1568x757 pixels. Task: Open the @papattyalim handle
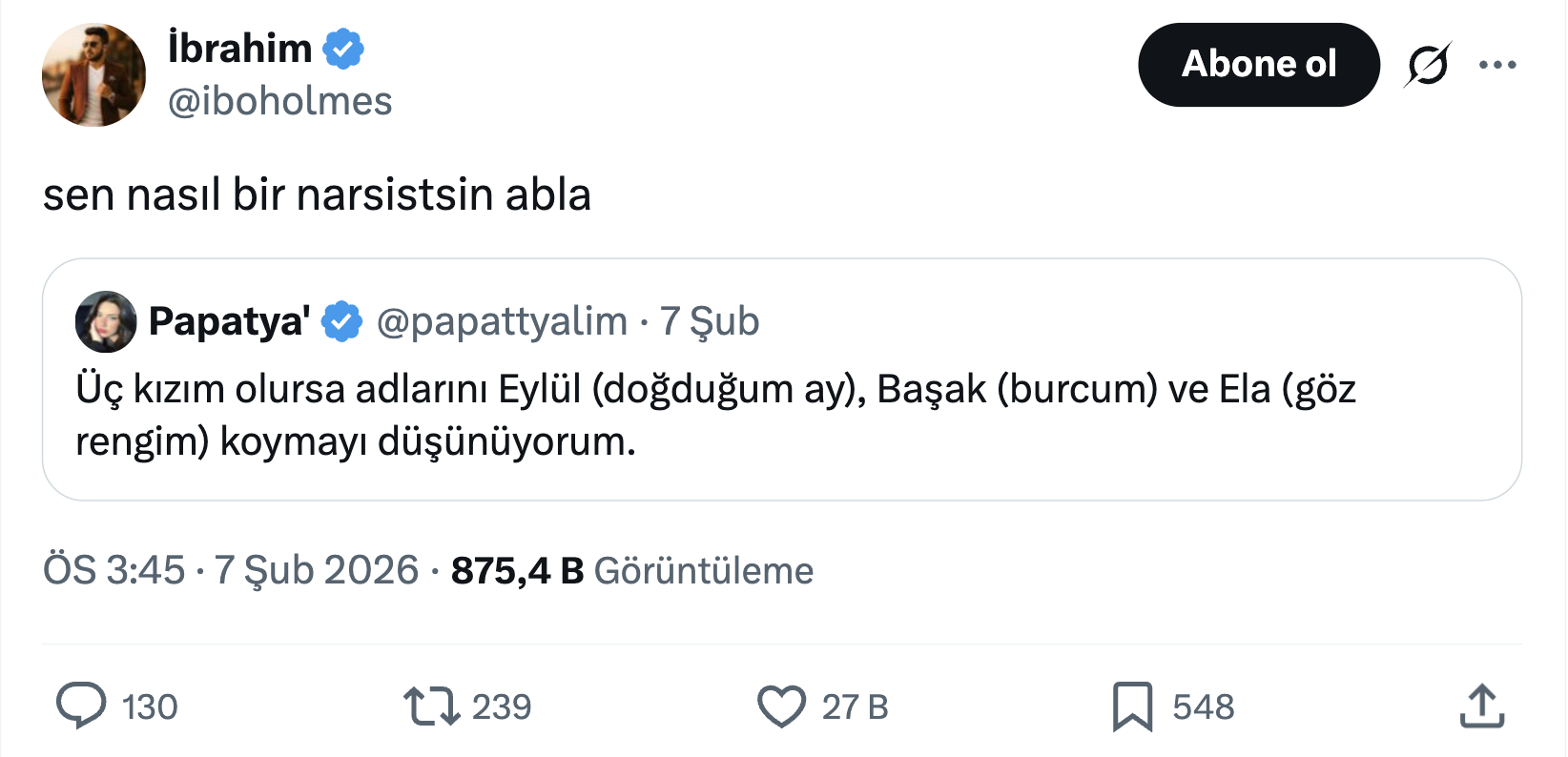502,322
